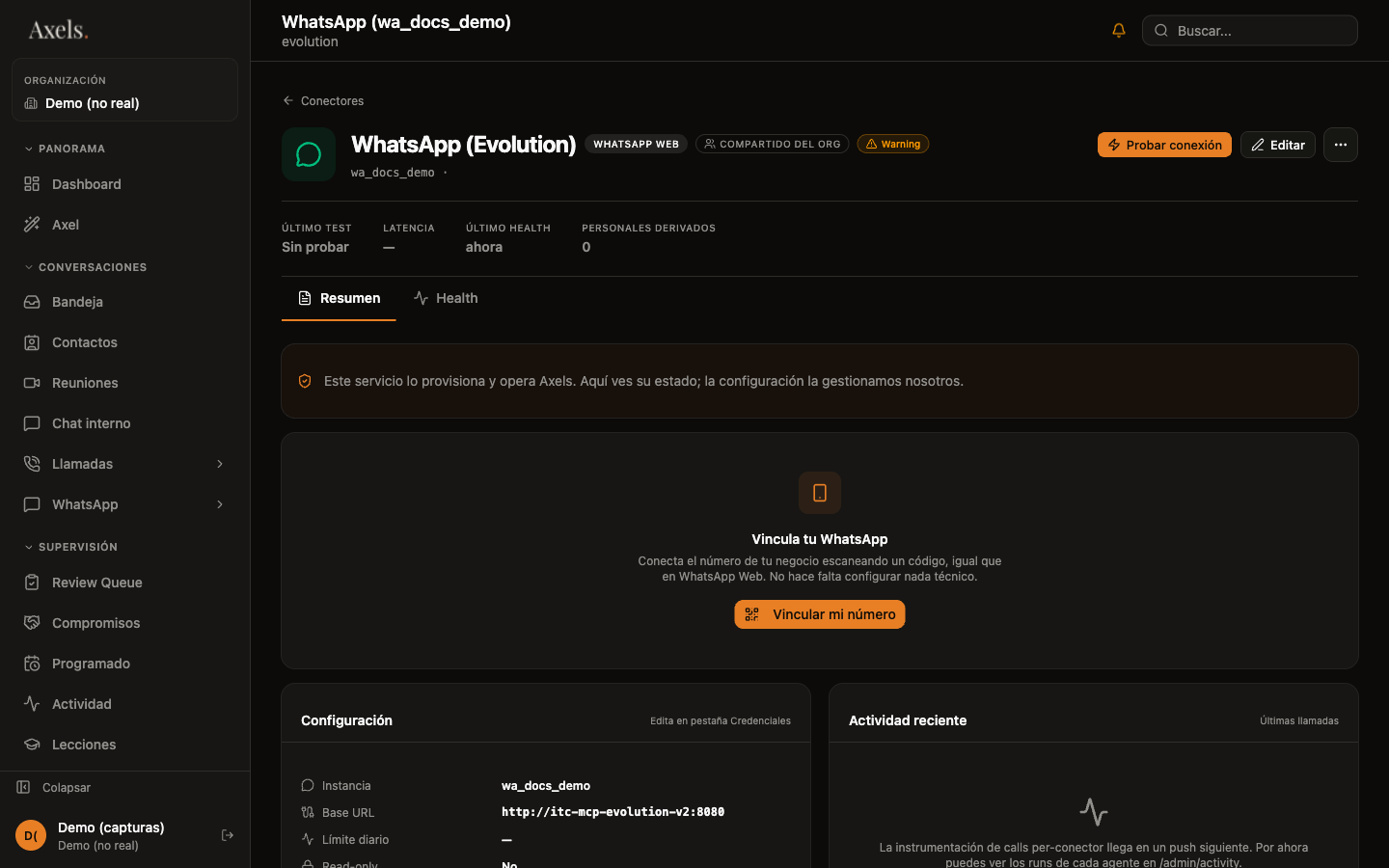Click the Chat interno icon
Screen dimensions: 1389x868
pyautogui.click(x=32, y=423)
